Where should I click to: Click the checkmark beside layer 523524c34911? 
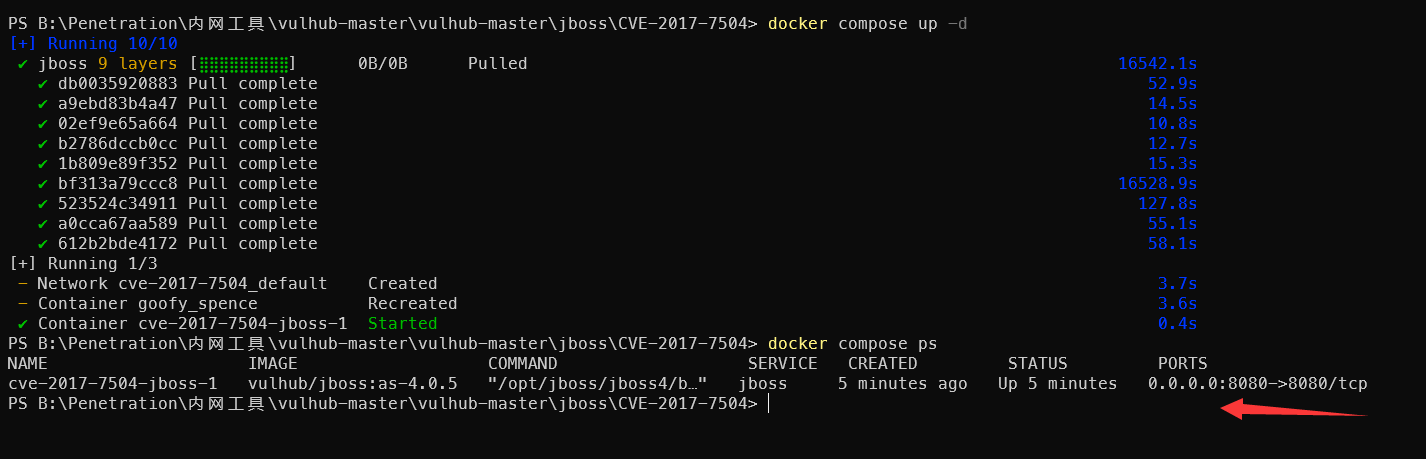(x=42, y=204)
